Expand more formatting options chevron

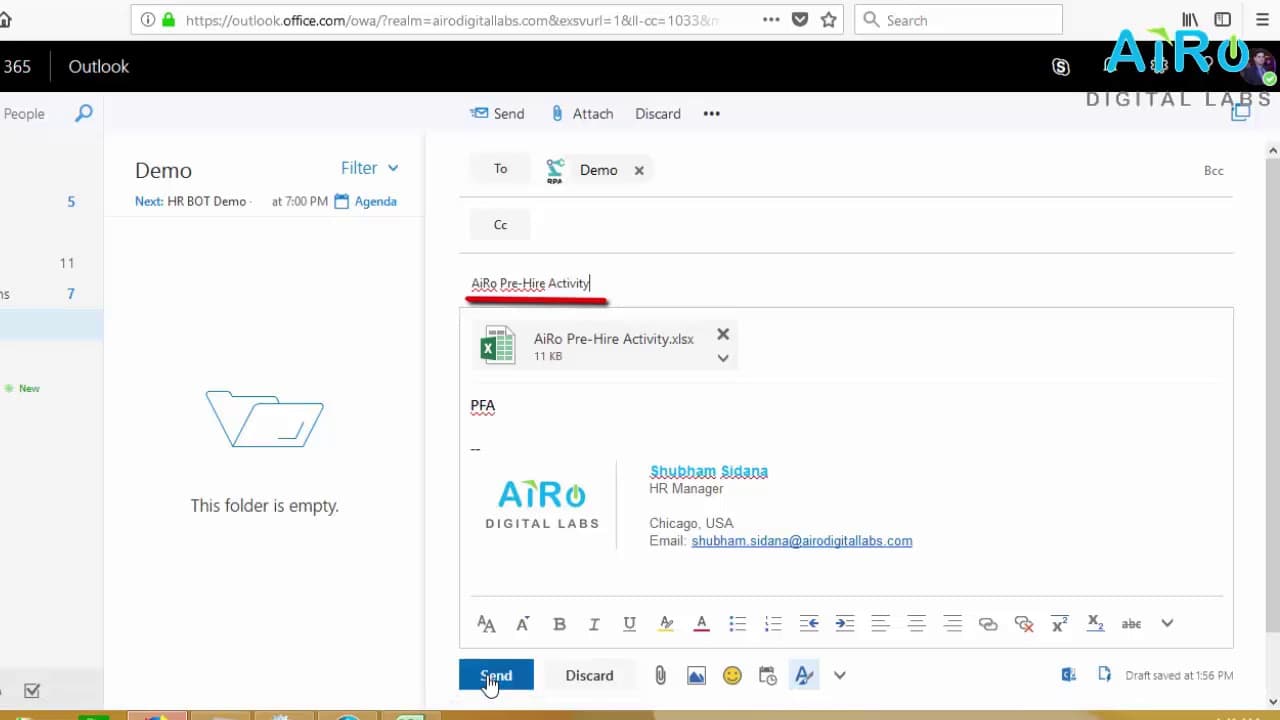1167,624
